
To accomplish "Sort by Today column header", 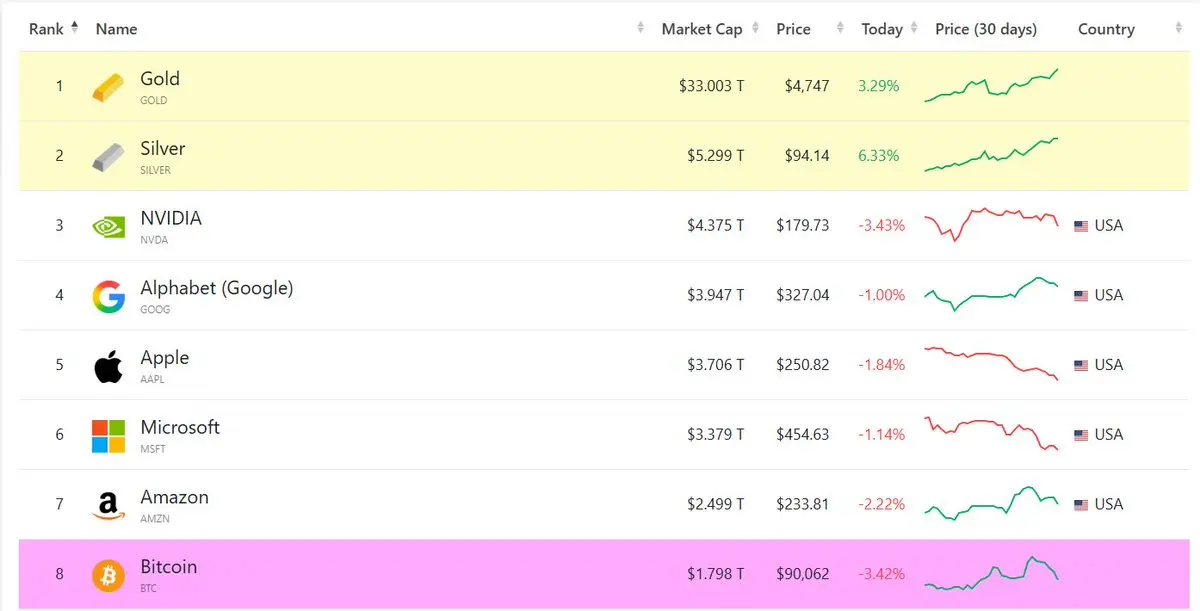I will tap(882, 29).
